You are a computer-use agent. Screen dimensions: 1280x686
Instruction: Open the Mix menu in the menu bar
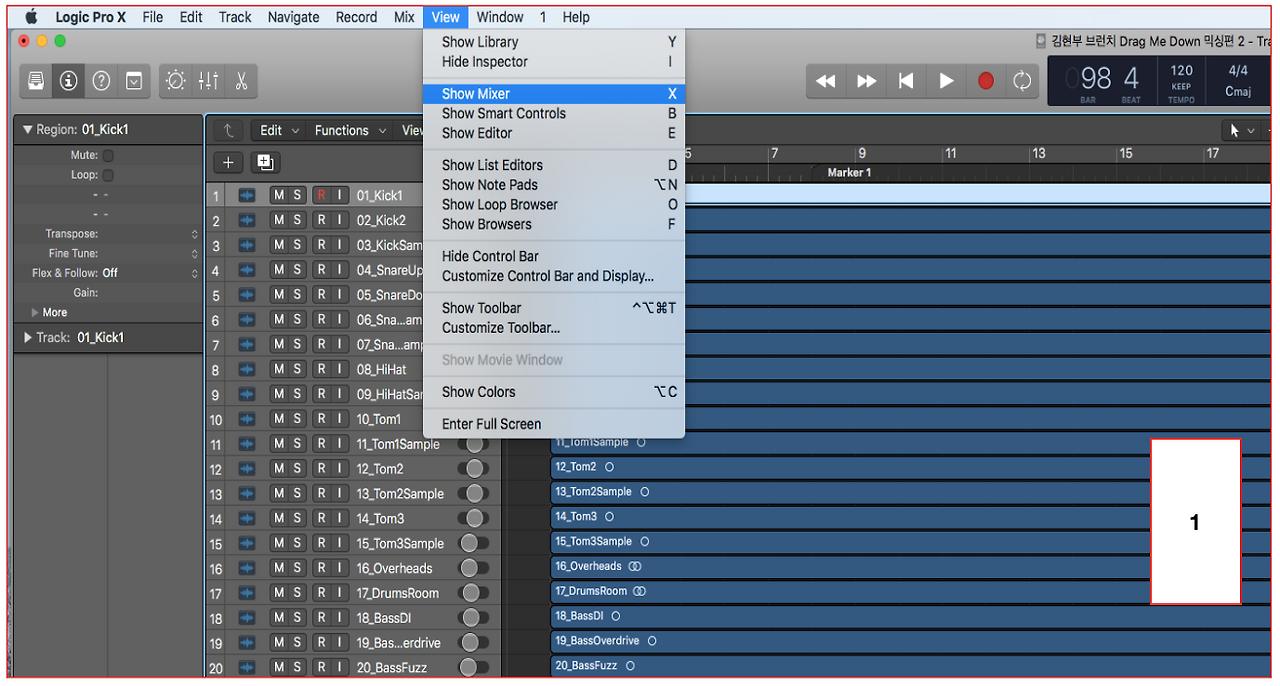click(x=404, y=17)
